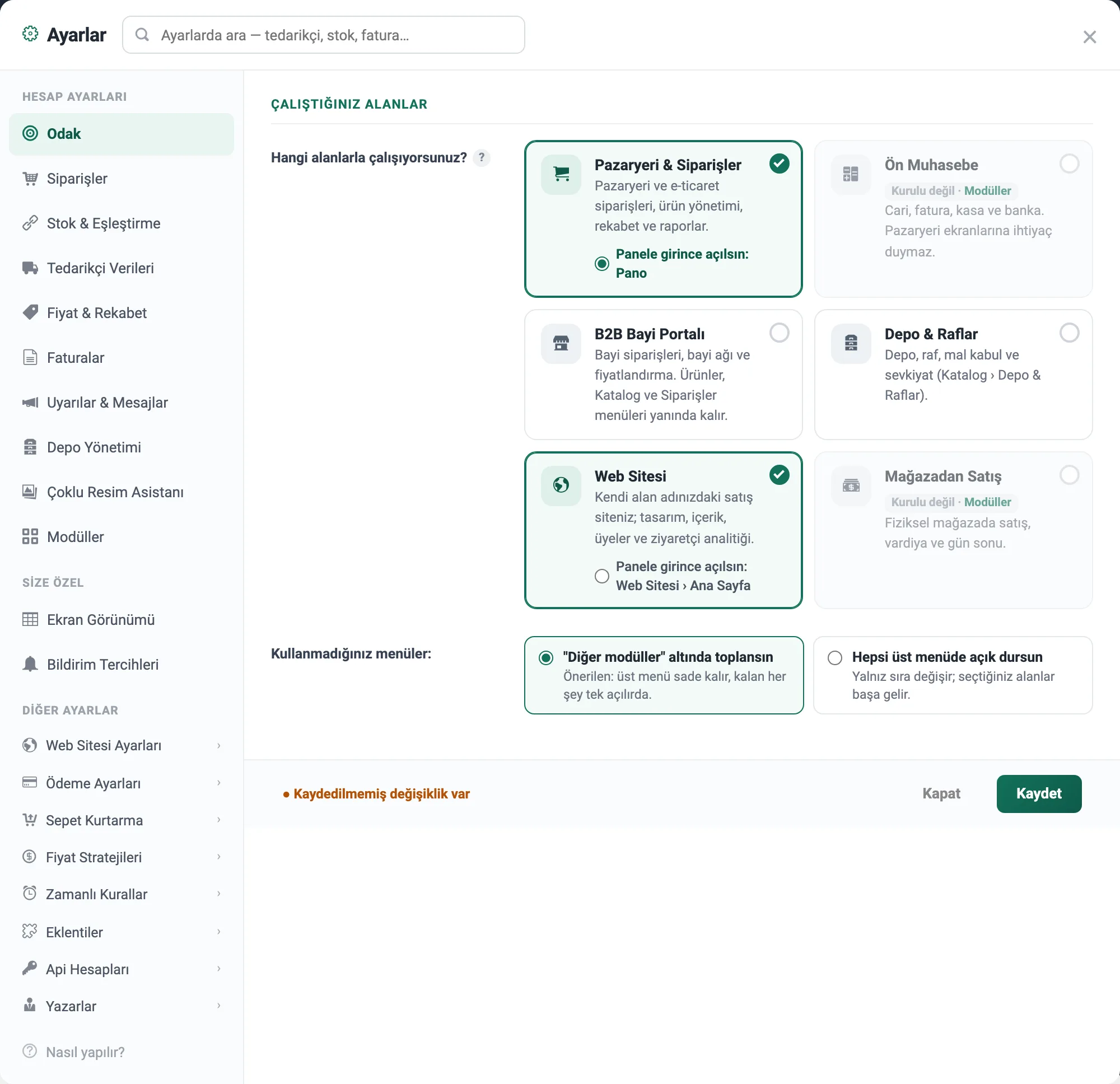
Task: Expand Zamanlı Kurallar chevron
Action: coord(219,894)
